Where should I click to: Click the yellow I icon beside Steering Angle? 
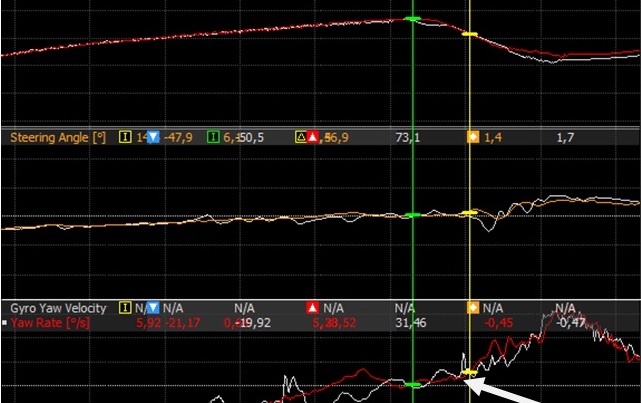[125, 137]
